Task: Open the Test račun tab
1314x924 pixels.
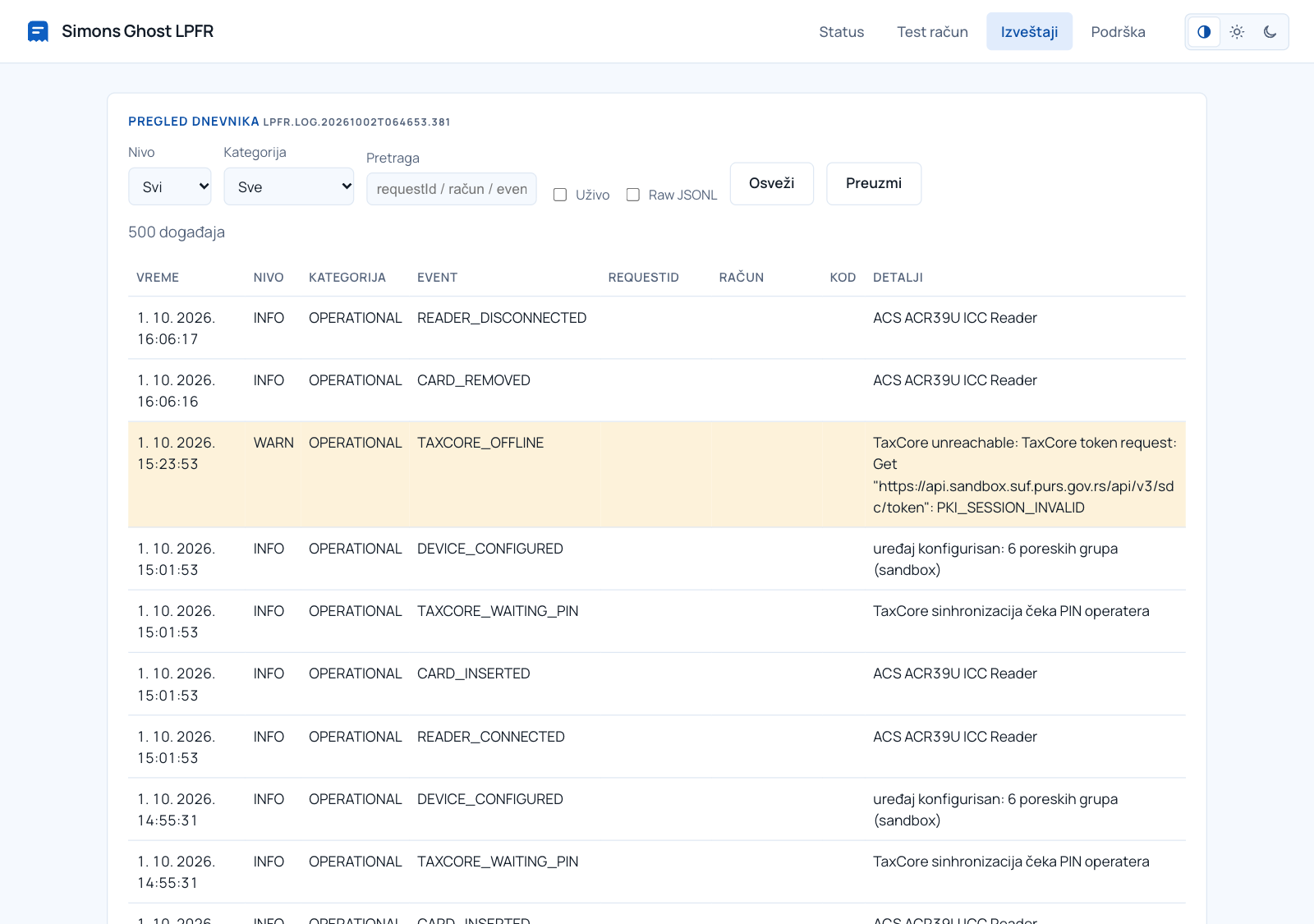Action: [x=932, y=32]
